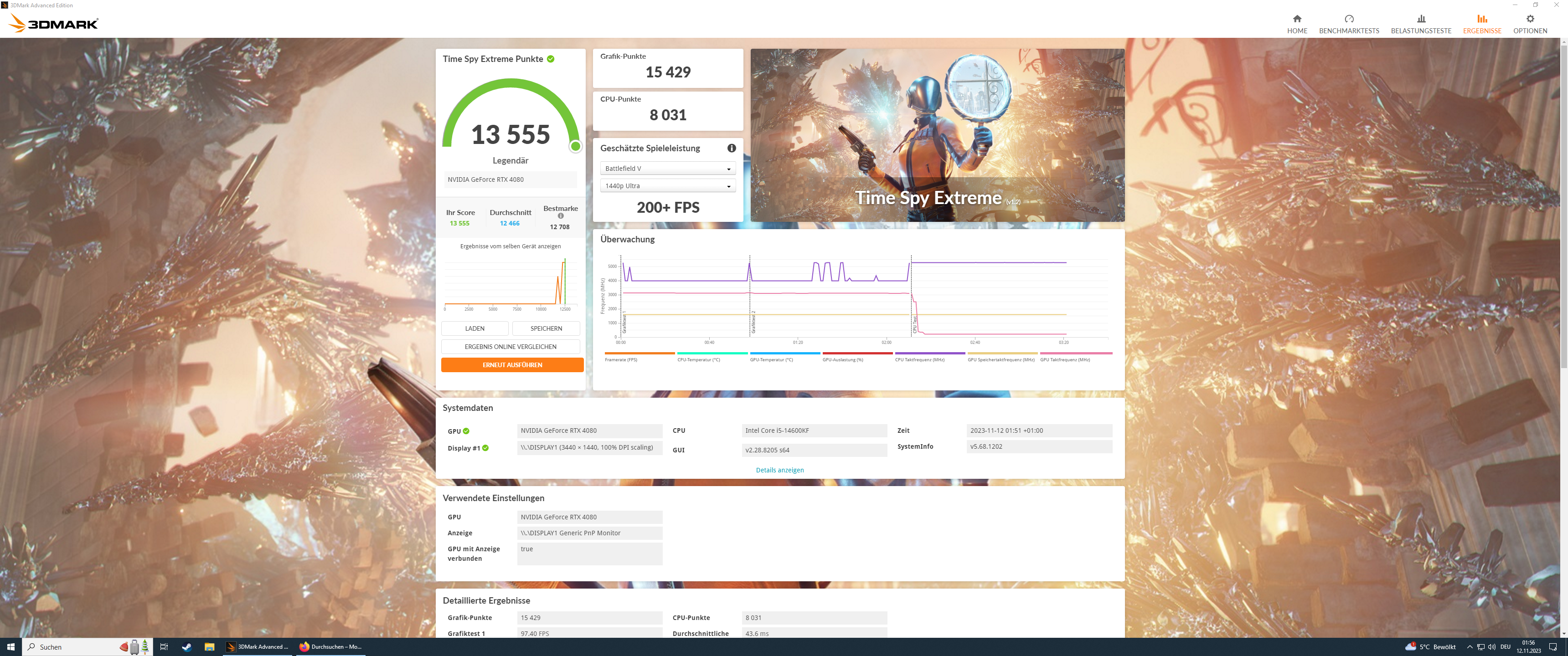The width and height of the screenshot is (1568, 656).
Task: Open Optionen via its gear icon
Action: (1530, 19)
